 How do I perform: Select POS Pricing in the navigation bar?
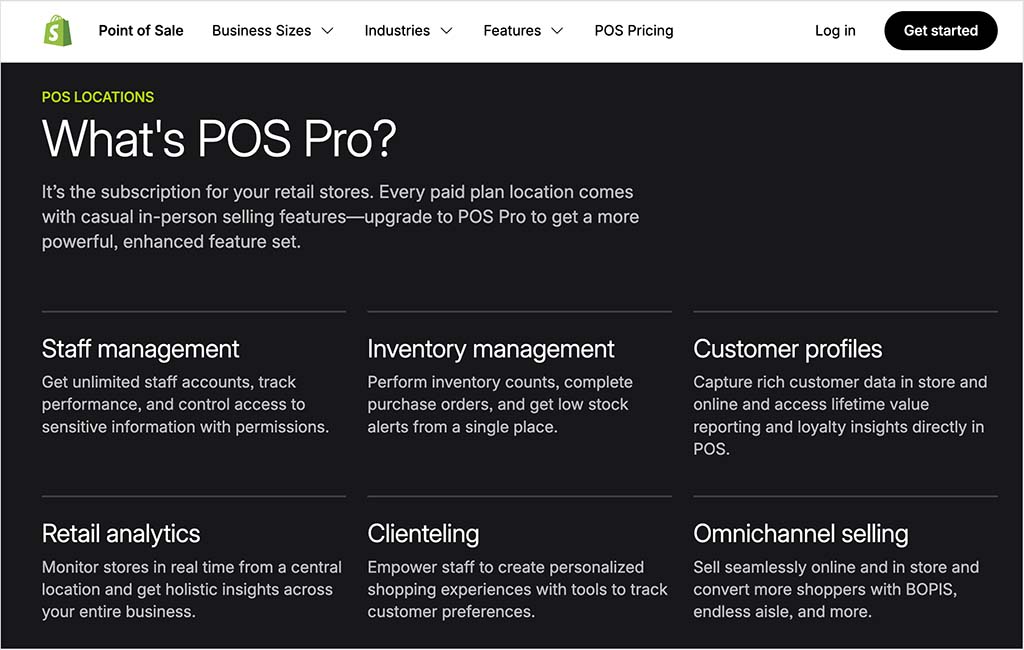(x=633, y=31)
